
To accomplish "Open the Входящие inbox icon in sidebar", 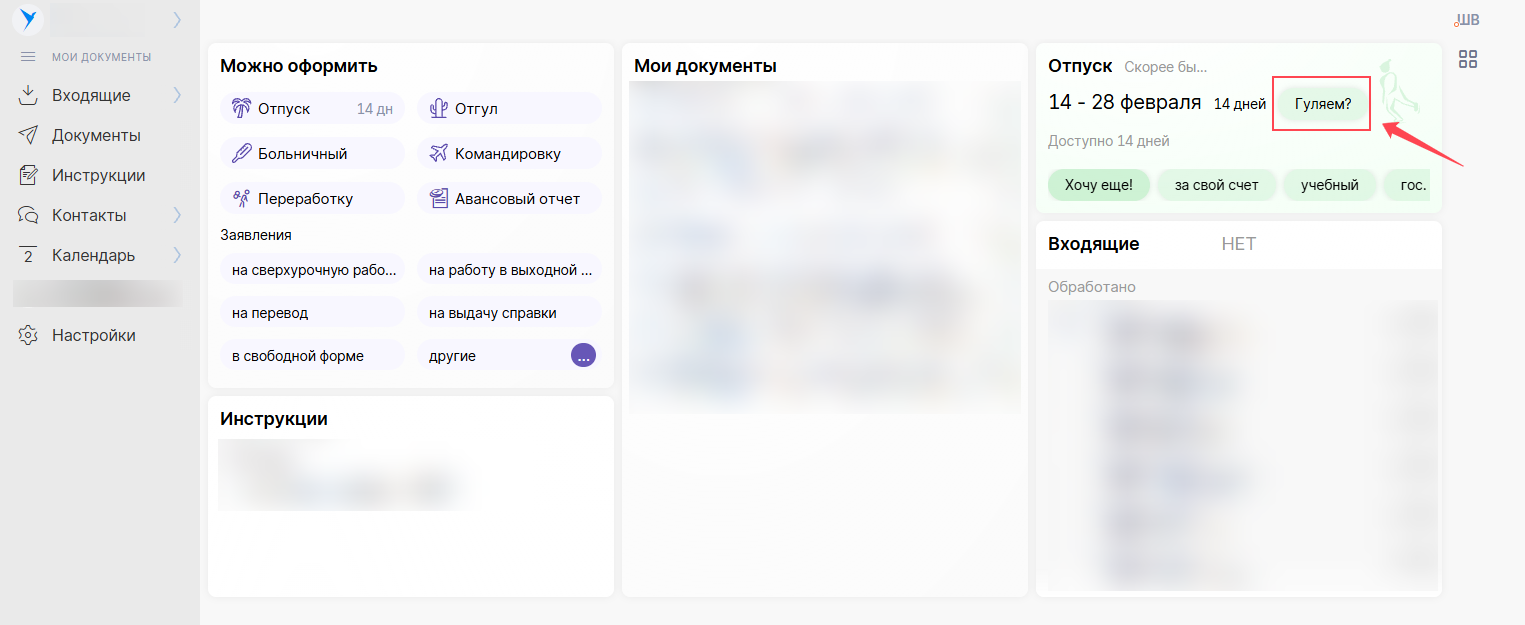I will 28,95.
